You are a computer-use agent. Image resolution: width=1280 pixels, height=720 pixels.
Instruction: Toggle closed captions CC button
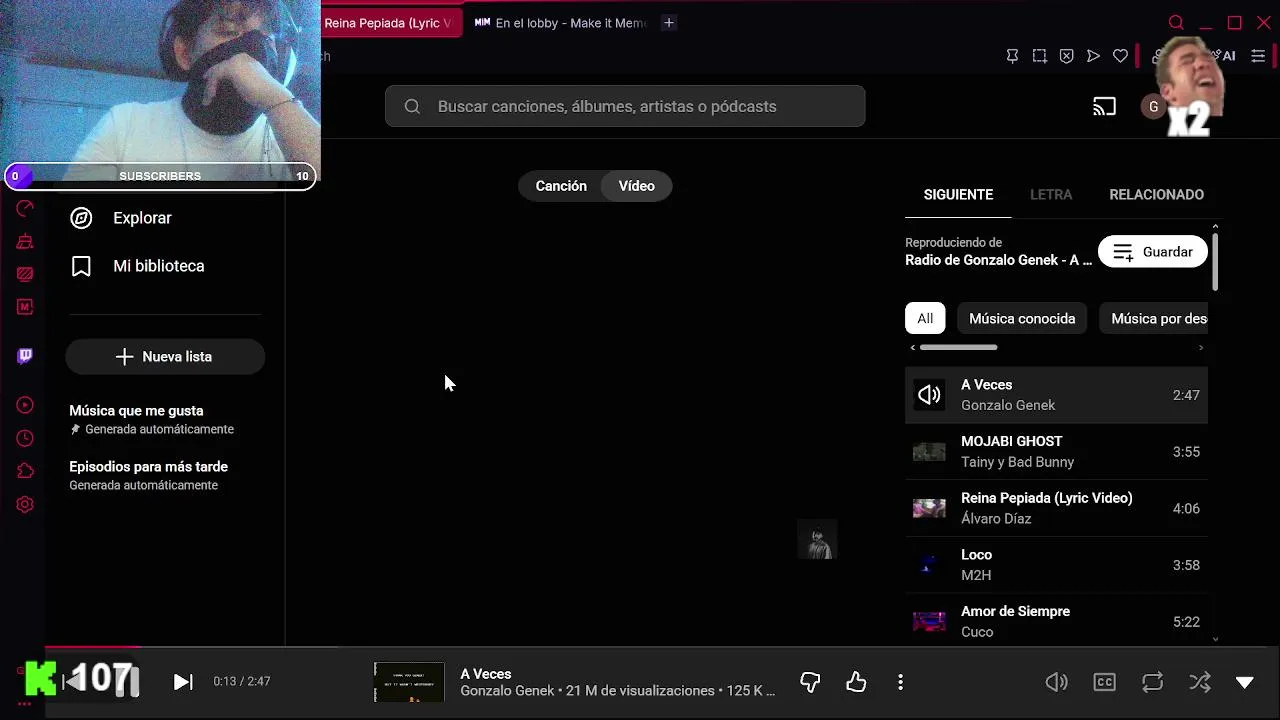1104,682
